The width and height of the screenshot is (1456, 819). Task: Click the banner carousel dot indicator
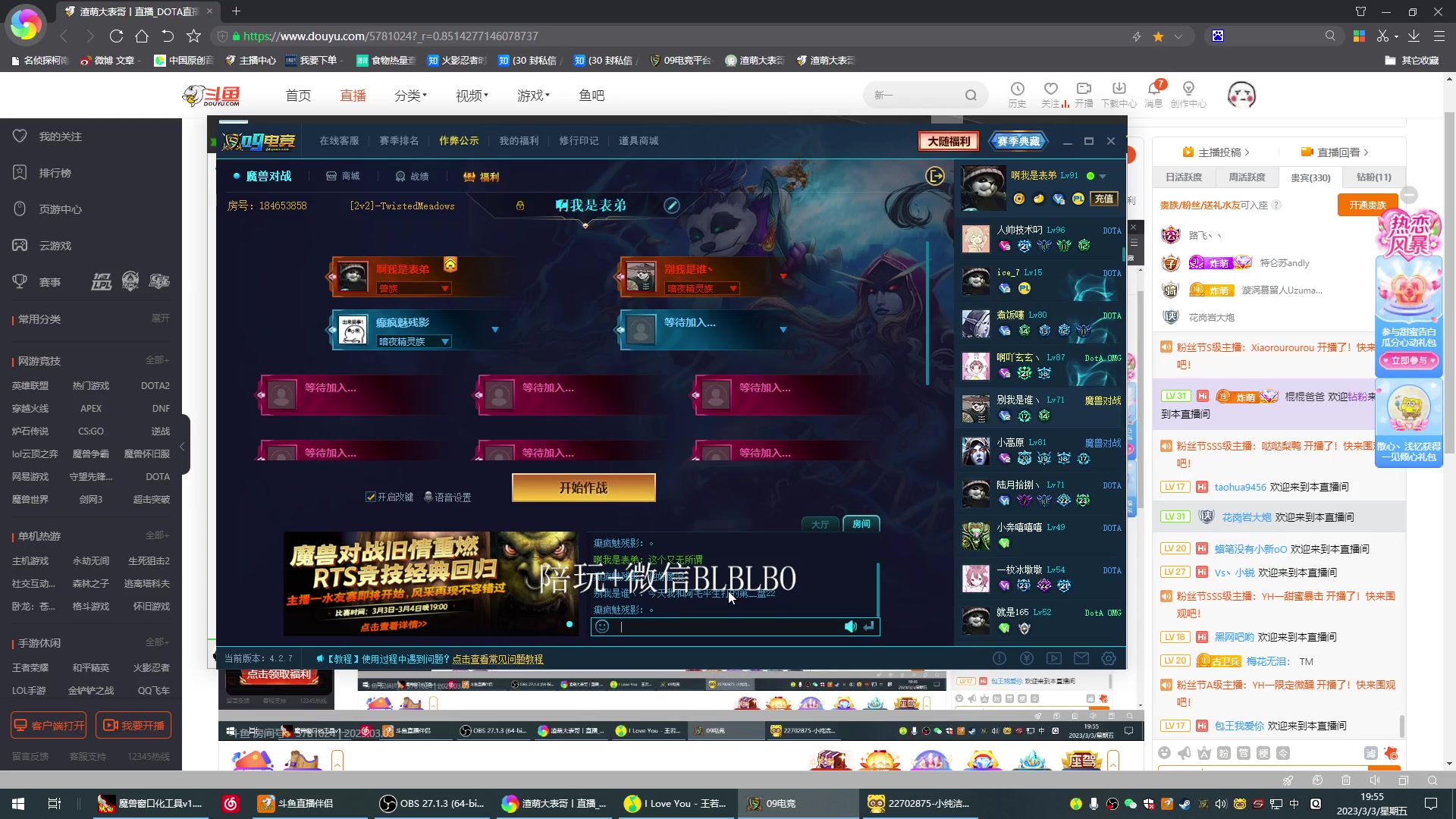coord(570,624)
